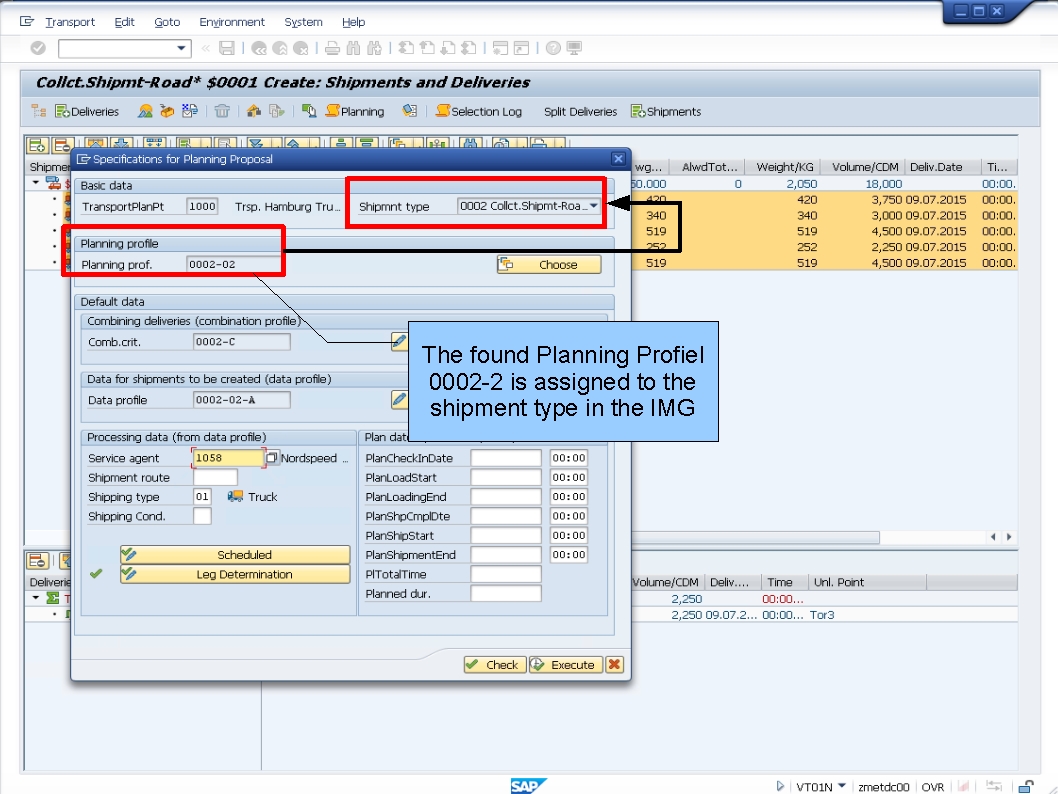Image resolution: width=1058 pixels, height=794 pixels.
Task: Open the Environment menu
Action: click(x=232, y=21)
